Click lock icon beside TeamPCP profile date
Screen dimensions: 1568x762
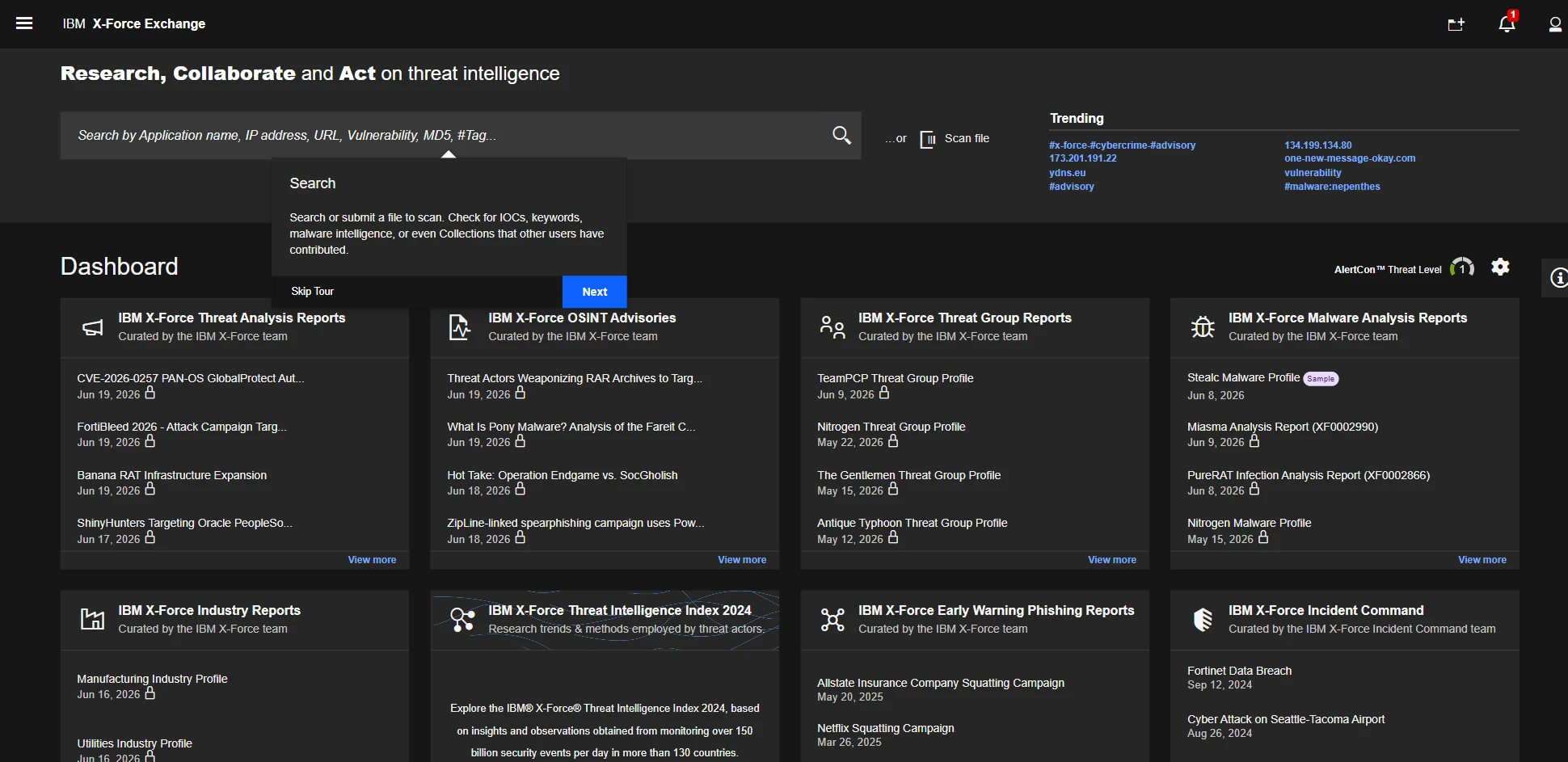[883, 393]
